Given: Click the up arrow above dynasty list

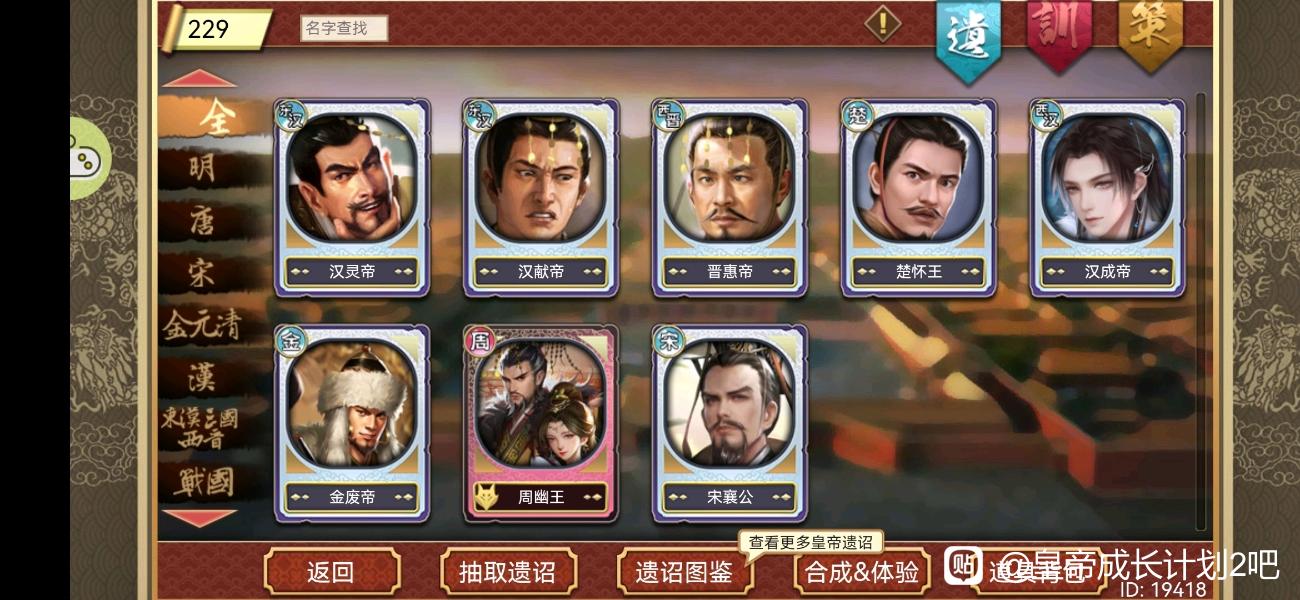Looking at the screenshot, I should pos(199,79).
